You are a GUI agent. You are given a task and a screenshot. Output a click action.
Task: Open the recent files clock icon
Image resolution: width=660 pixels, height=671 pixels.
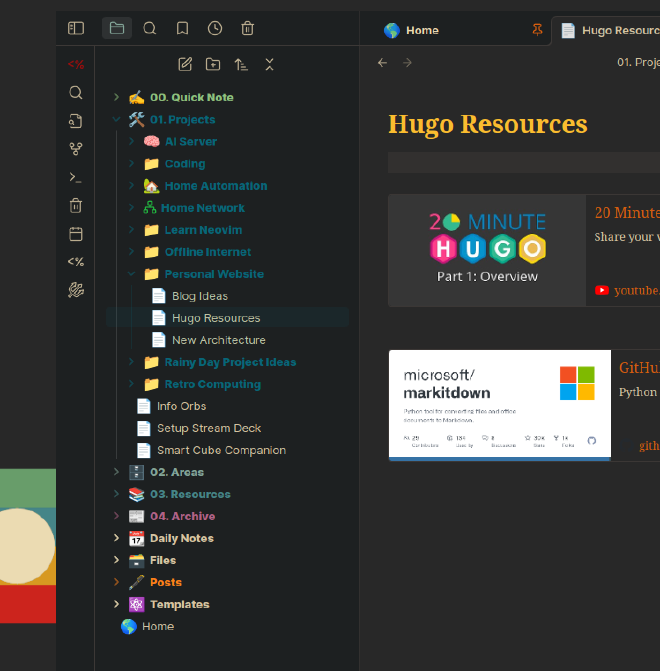pos(215,29)
